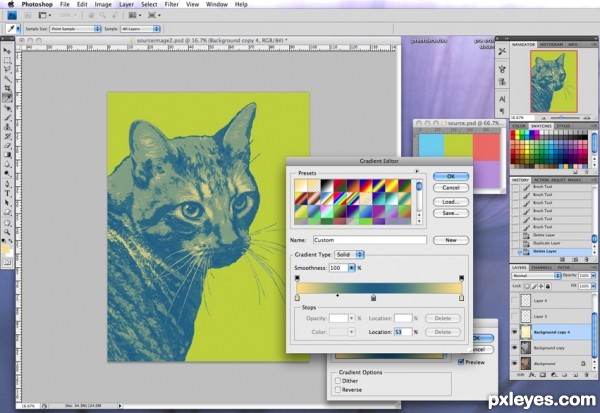This screenshot has width=600, height=413.
Task: Switch to the Histogram tab
Action: (551, 44)
